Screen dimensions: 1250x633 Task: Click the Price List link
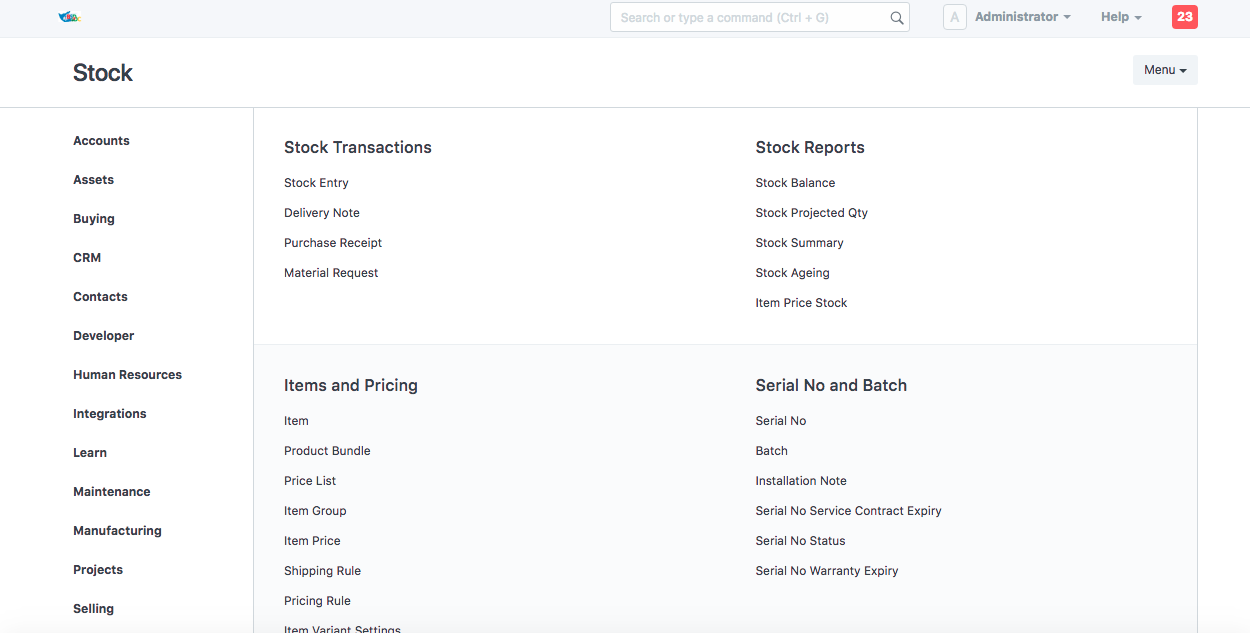(x=310, y=481)
